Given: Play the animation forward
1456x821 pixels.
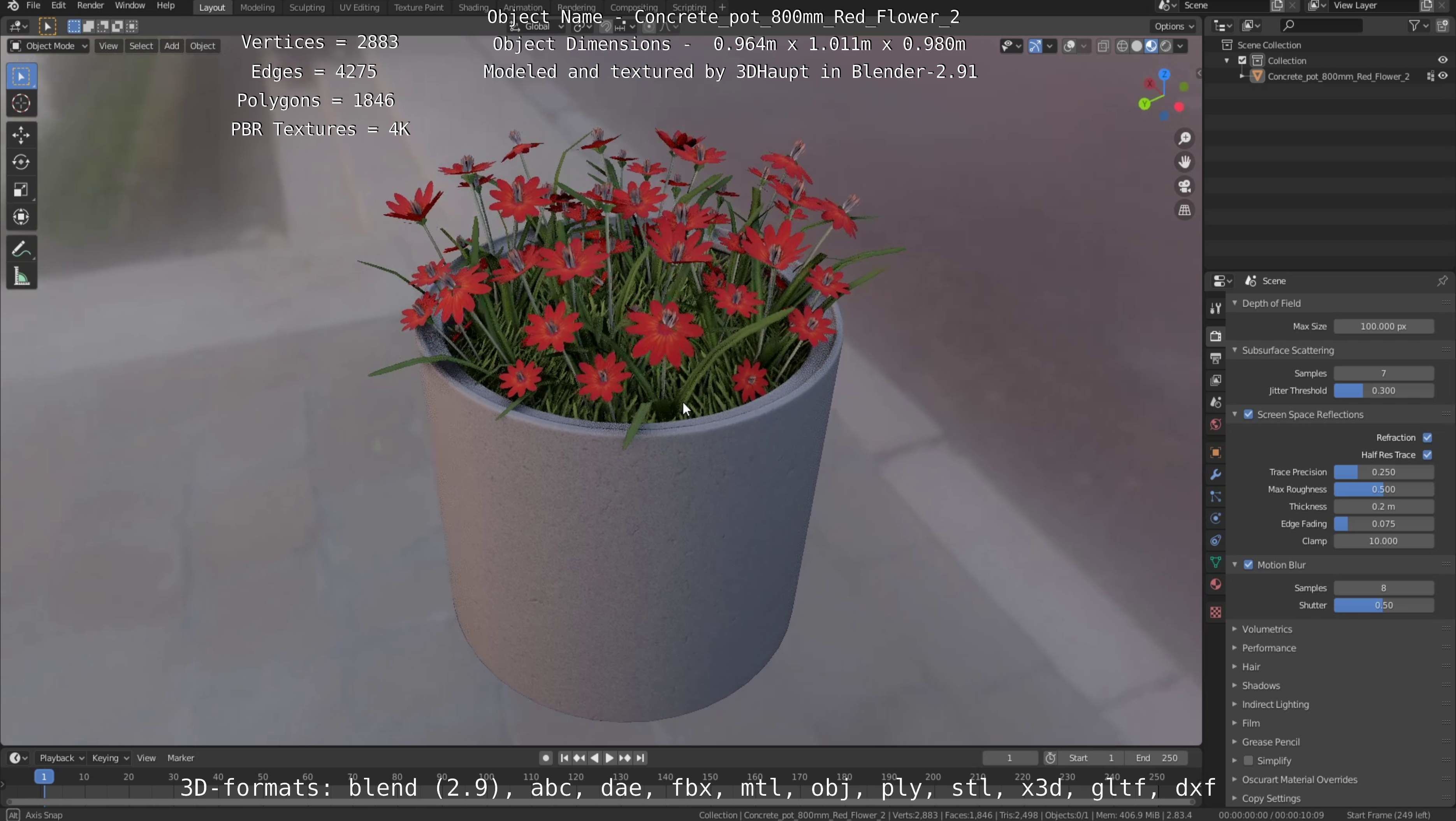Looking at the screenshot, I should tap(609, 758).
